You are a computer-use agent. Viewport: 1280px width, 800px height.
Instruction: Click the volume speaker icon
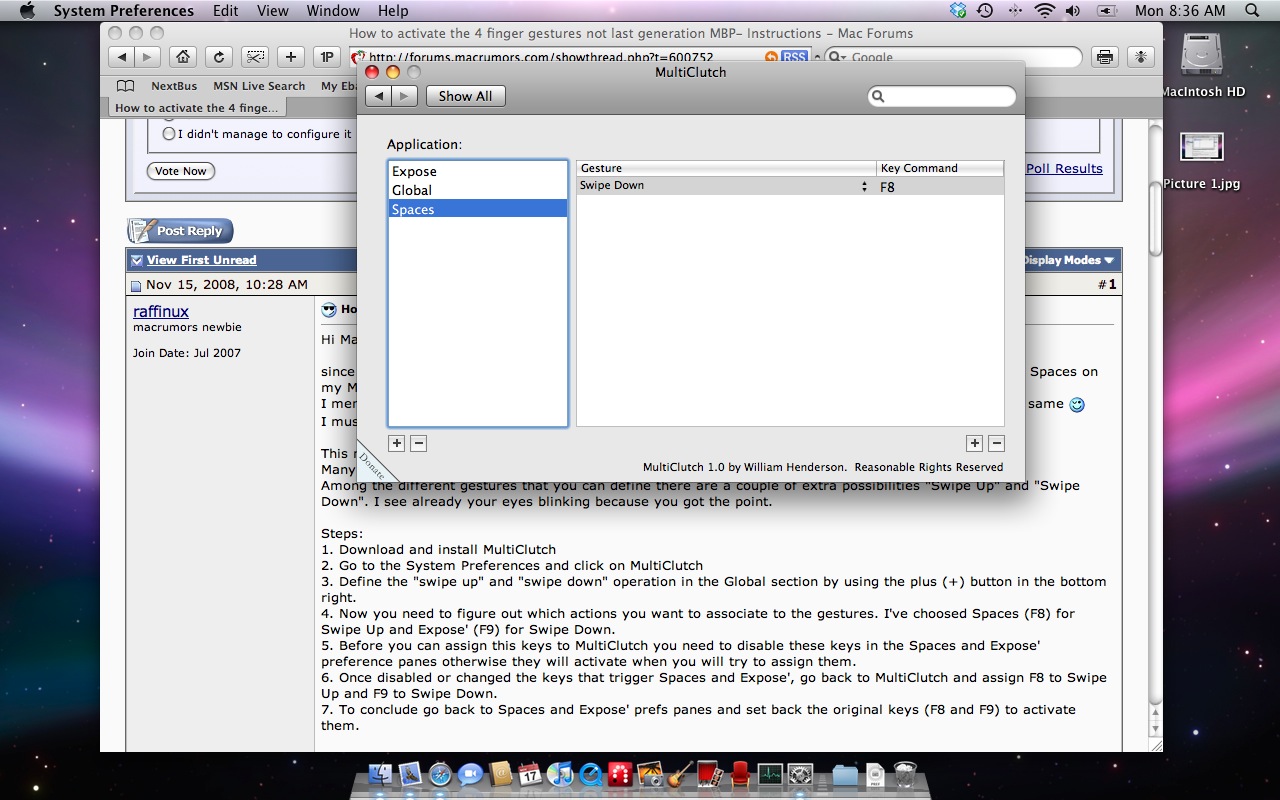[1073, 11]
